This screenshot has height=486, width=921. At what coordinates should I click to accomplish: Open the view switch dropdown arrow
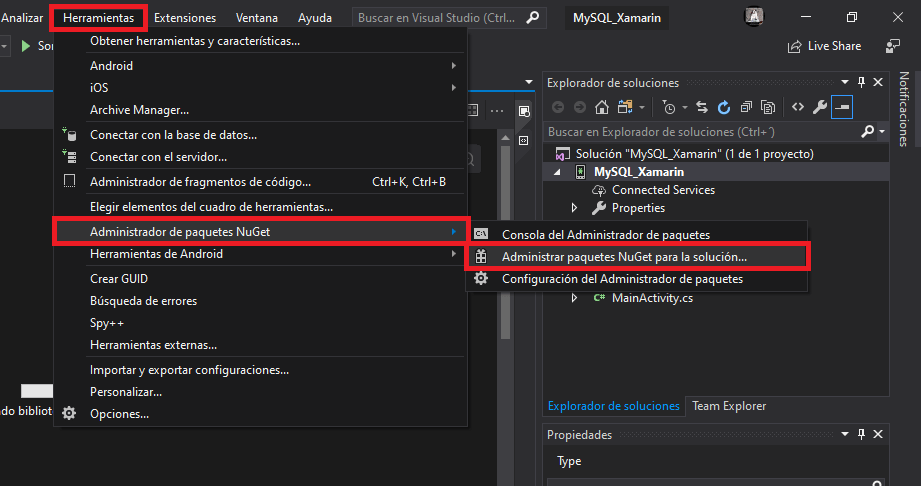coord(641,108)
